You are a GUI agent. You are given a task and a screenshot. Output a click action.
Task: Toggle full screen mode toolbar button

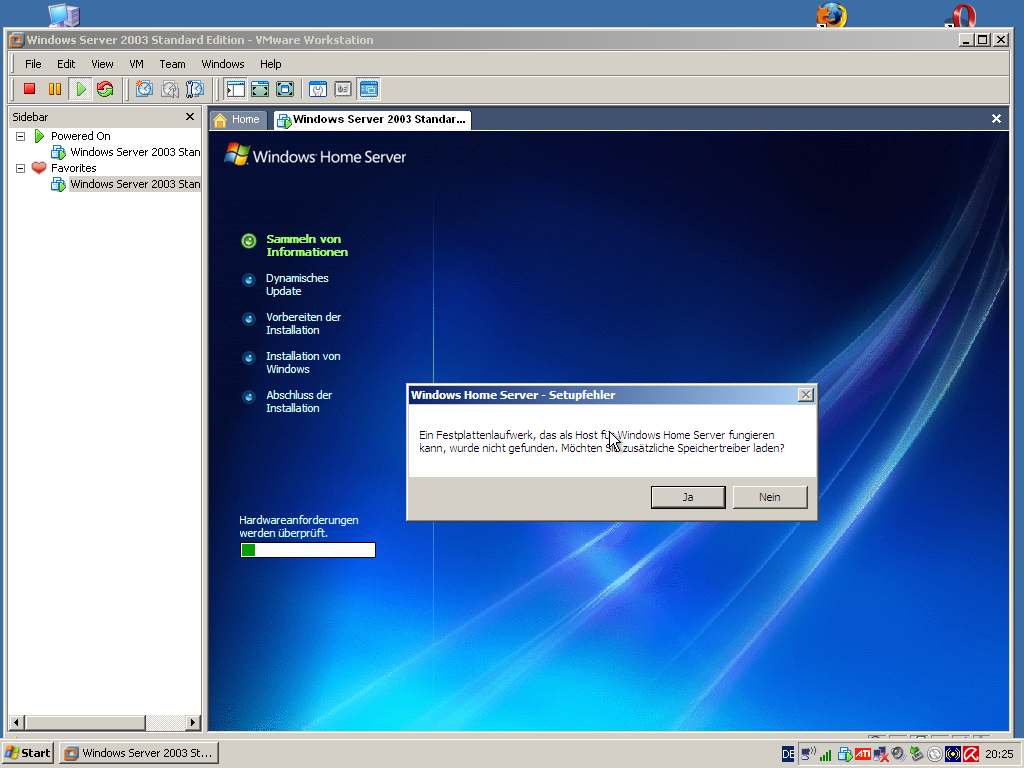click(260, 89)
